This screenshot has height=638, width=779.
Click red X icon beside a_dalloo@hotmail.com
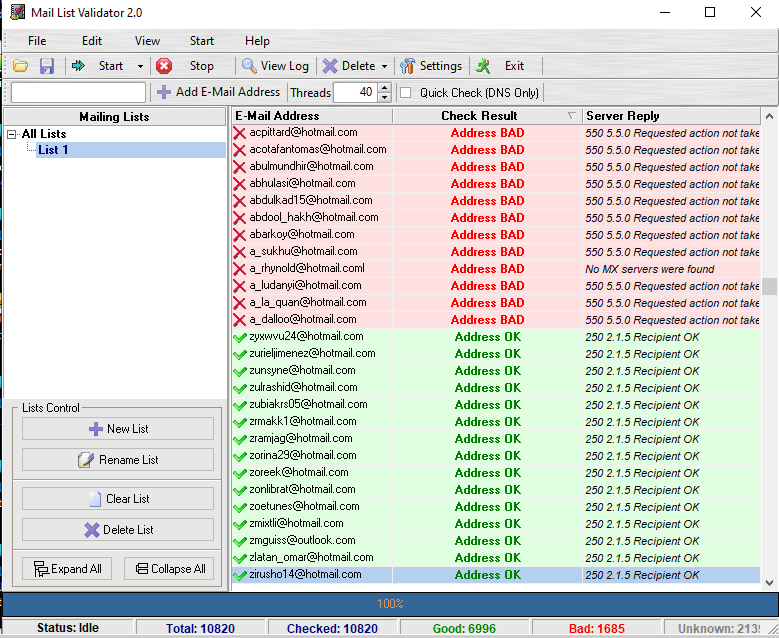(239, 320)
